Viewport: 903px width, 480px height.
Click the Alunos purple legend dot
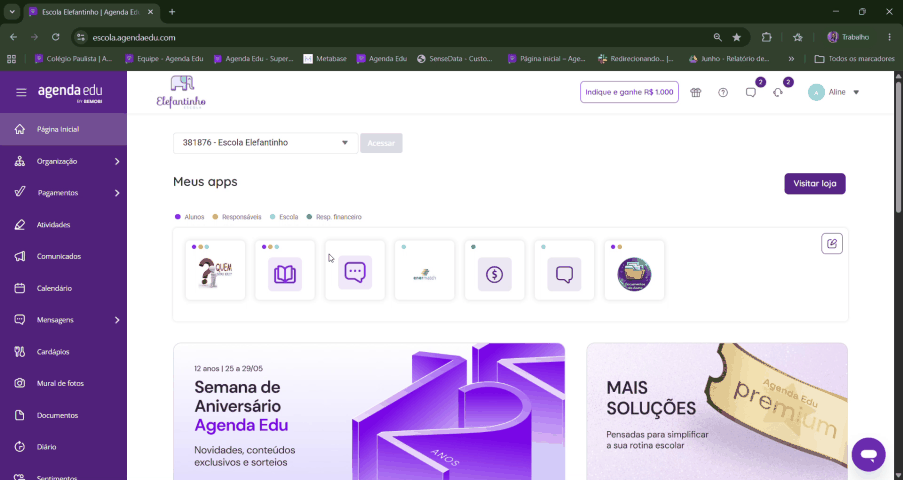pyautogui.click(x=178, y=217)
